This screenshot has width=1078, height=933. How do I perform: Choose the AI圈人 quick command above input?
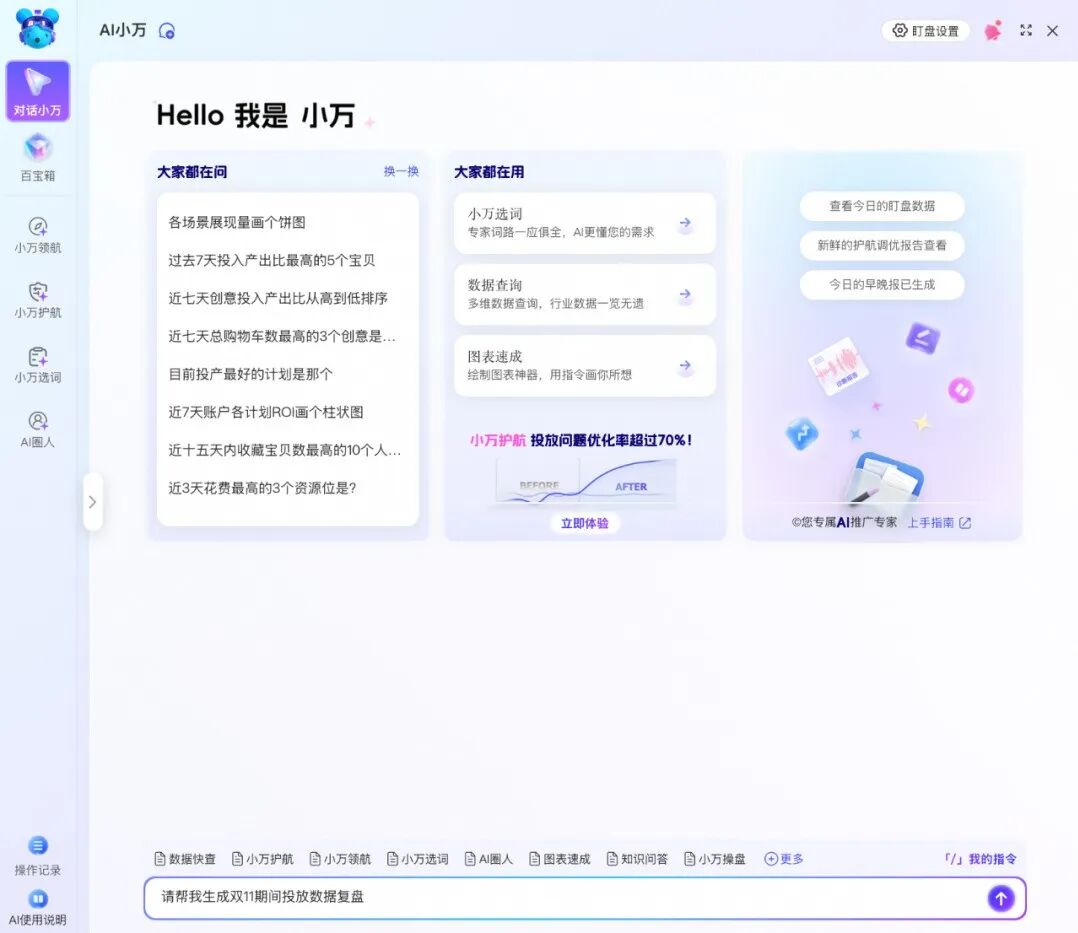point(489,859)
